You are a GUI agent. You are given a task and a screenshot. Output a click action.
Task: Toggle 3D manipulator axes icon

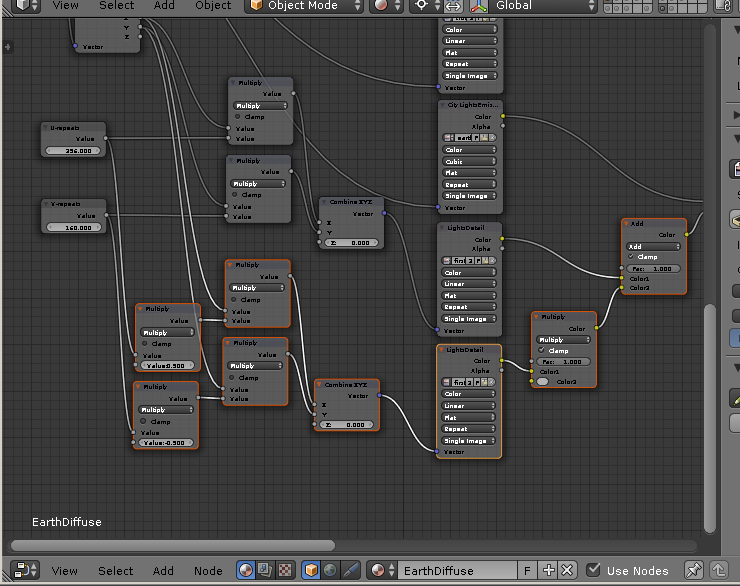479,6
